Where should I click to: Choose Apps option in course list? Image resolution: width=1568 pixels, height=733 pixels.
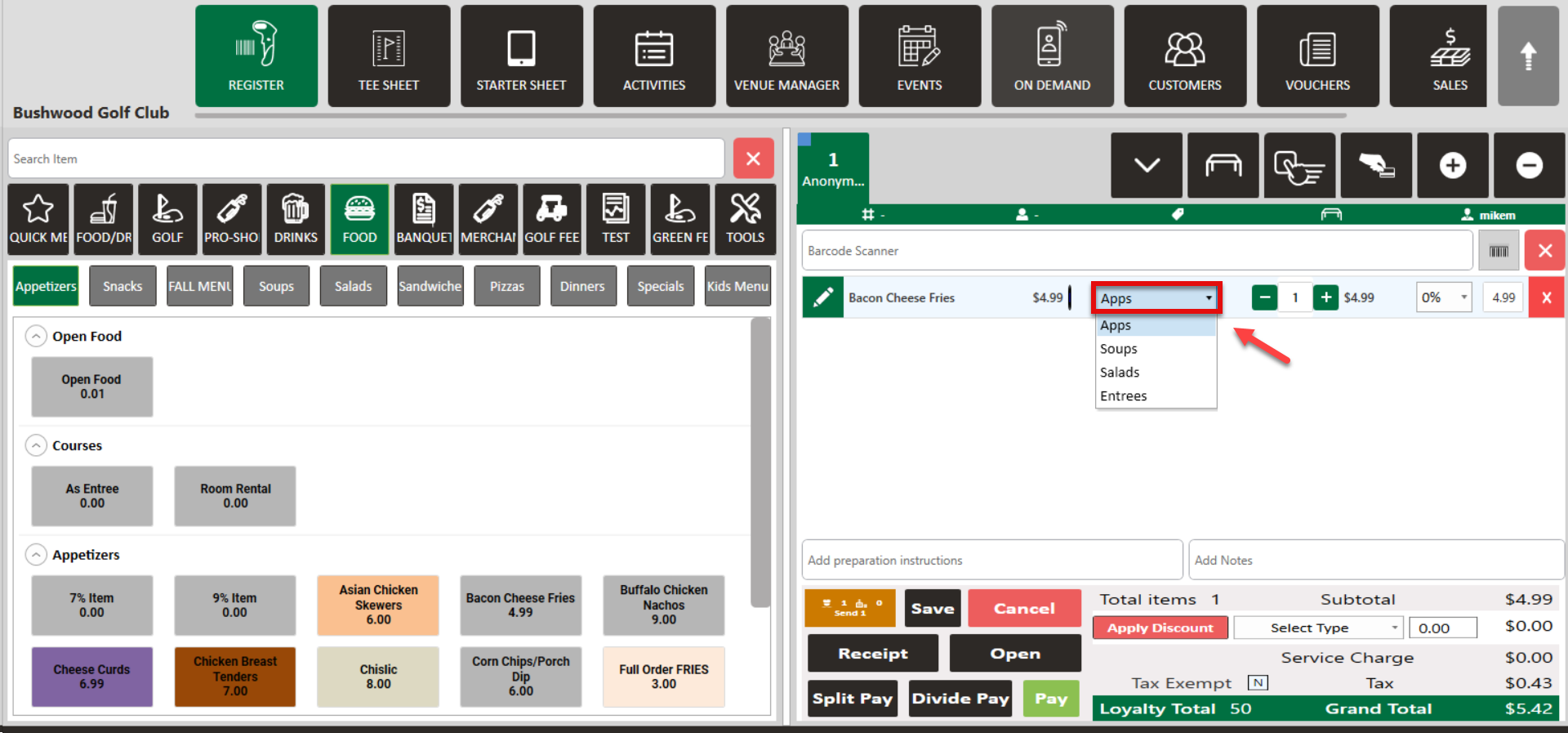[x=1156, y=325]
